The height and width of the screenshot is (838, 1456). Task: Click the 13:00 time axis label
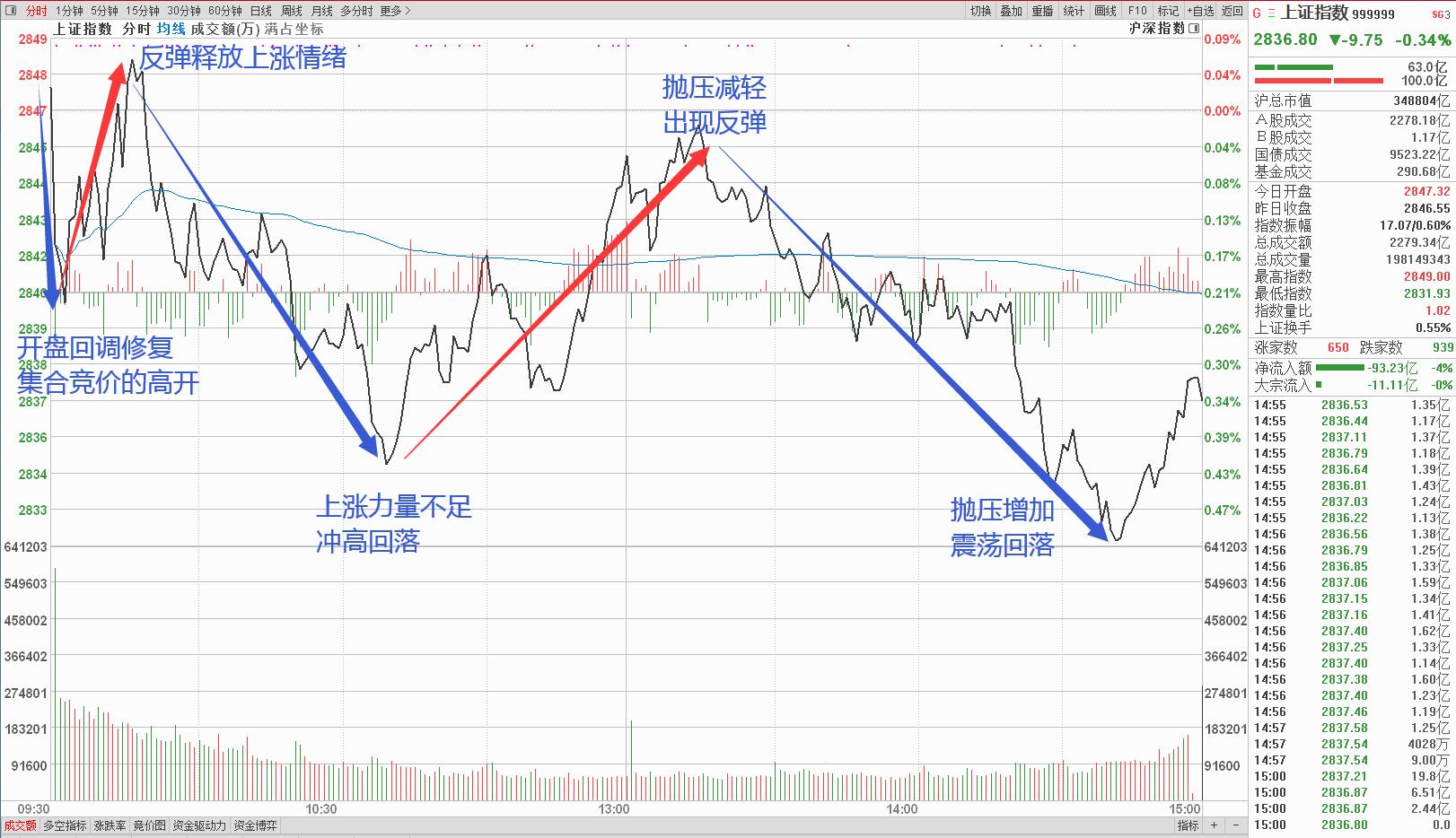(614, 808)
